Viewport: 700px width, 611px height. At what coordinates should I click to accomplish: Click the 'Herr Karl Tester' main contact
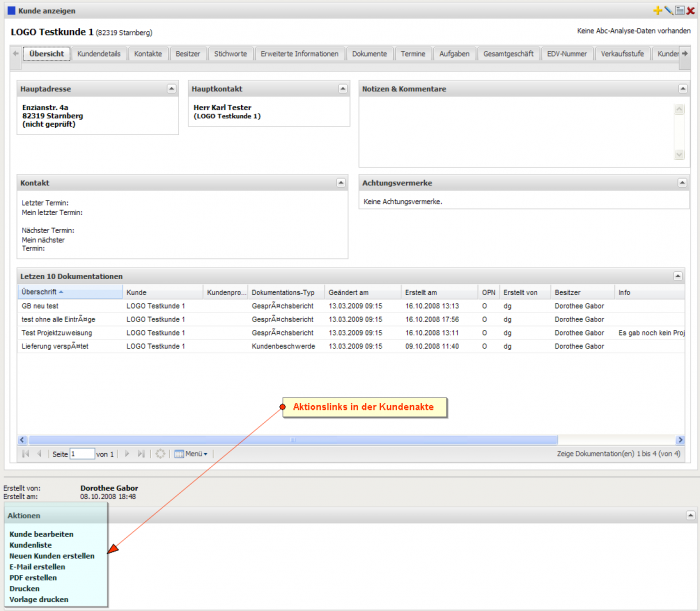[222, 108]
